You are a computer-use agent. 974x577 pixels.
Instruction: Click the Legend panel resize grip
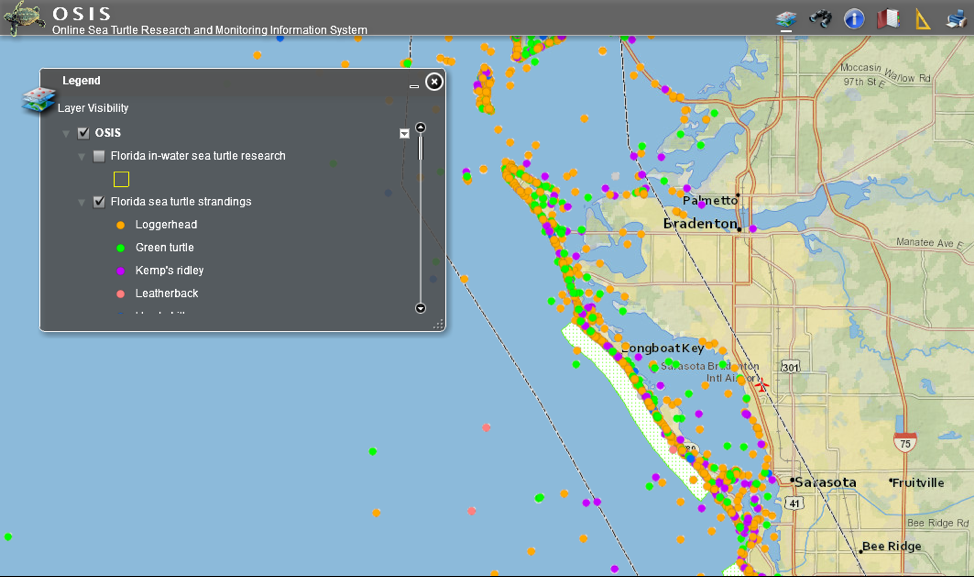tap(439, 324)
